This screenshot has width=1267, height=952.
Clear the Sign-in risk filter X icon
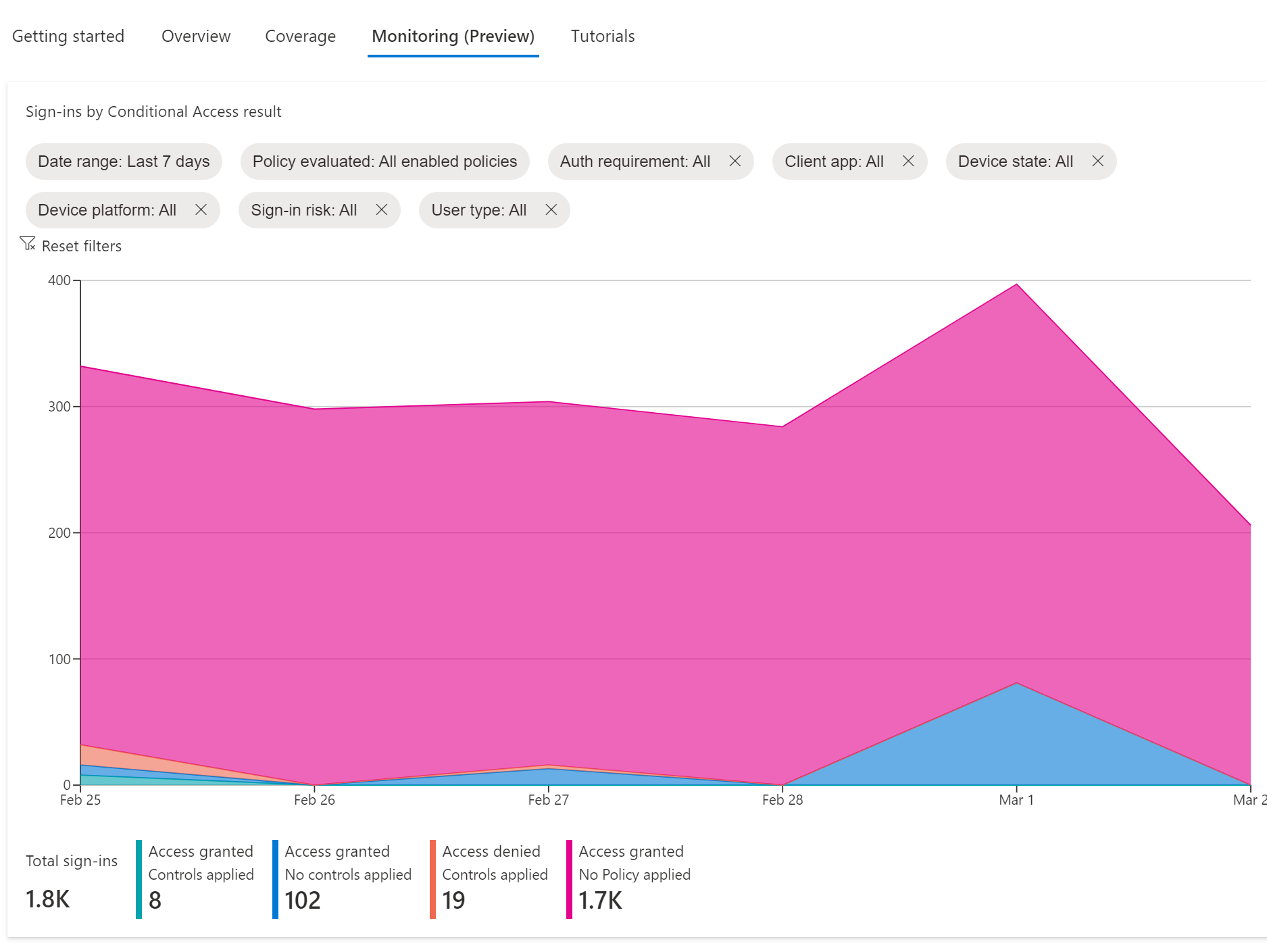click(x=381, y=210)
